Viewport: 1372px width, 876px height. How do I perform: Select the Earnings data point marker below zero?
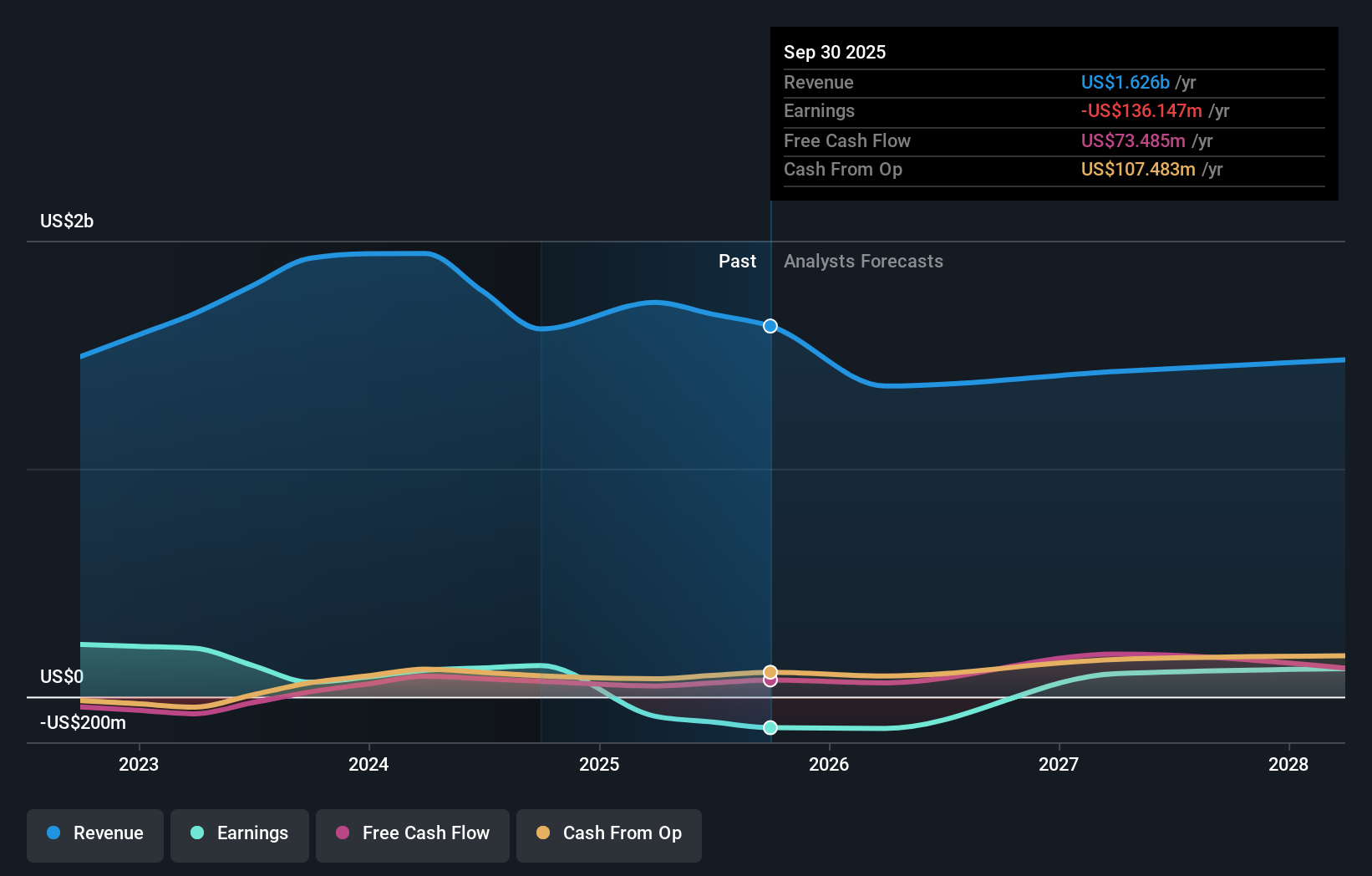coord(770,727)
